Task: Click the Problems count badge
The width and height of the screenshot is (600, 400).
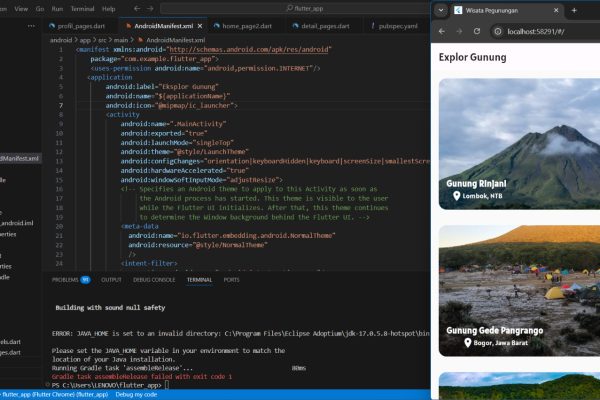Action: coord(85,280)
